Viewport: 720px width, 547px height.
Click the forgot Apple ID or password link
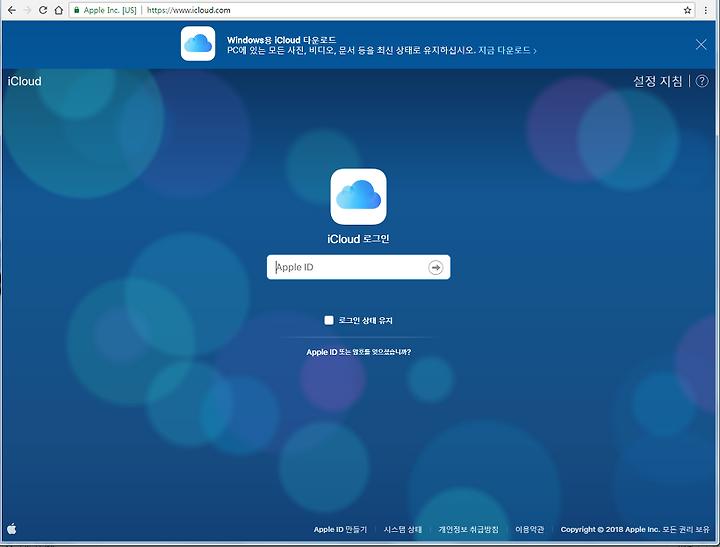click(359, 352)
